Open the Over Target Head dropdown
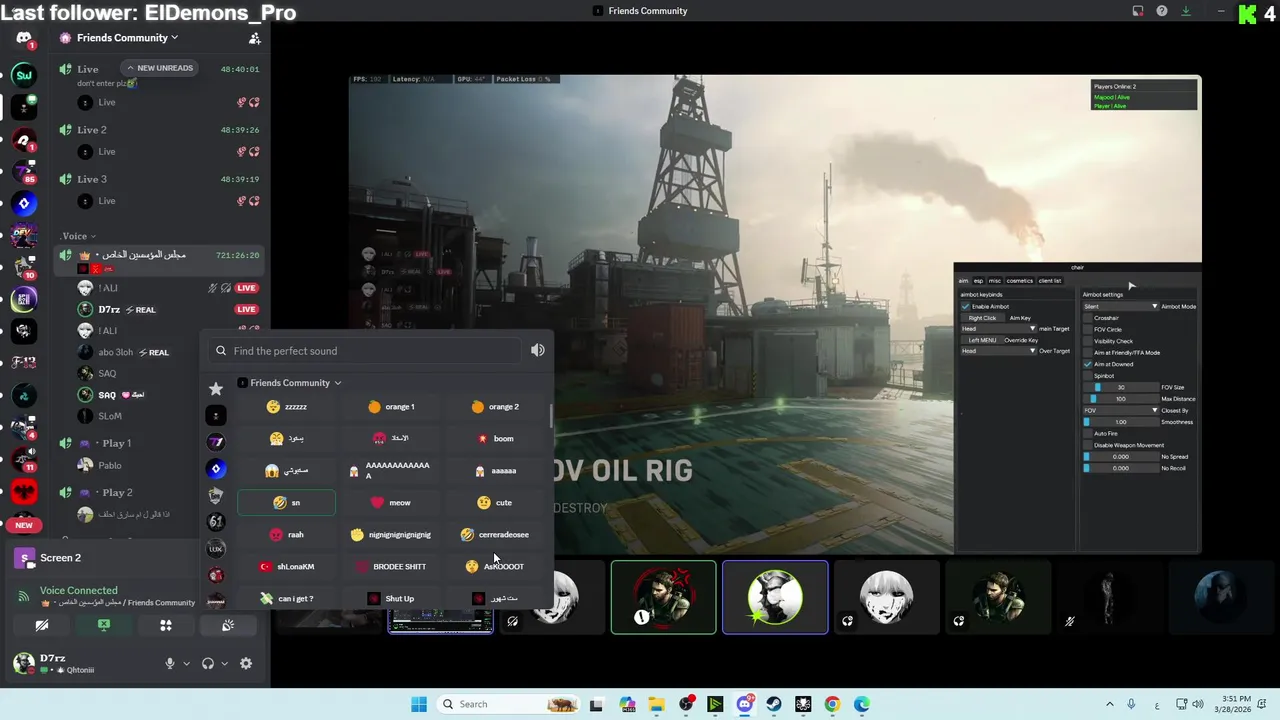 998,351
